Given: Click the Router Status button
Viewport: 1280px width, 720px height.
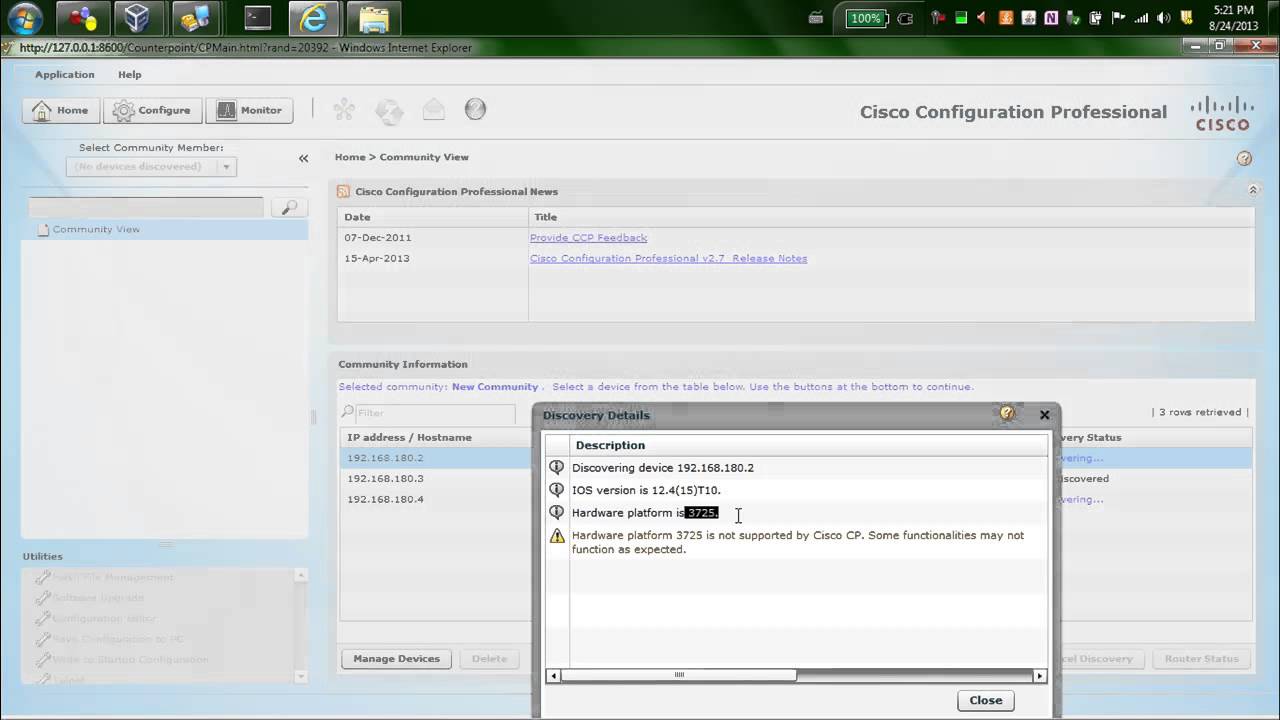Looking at the screenshot, I should pos(1201,659).
